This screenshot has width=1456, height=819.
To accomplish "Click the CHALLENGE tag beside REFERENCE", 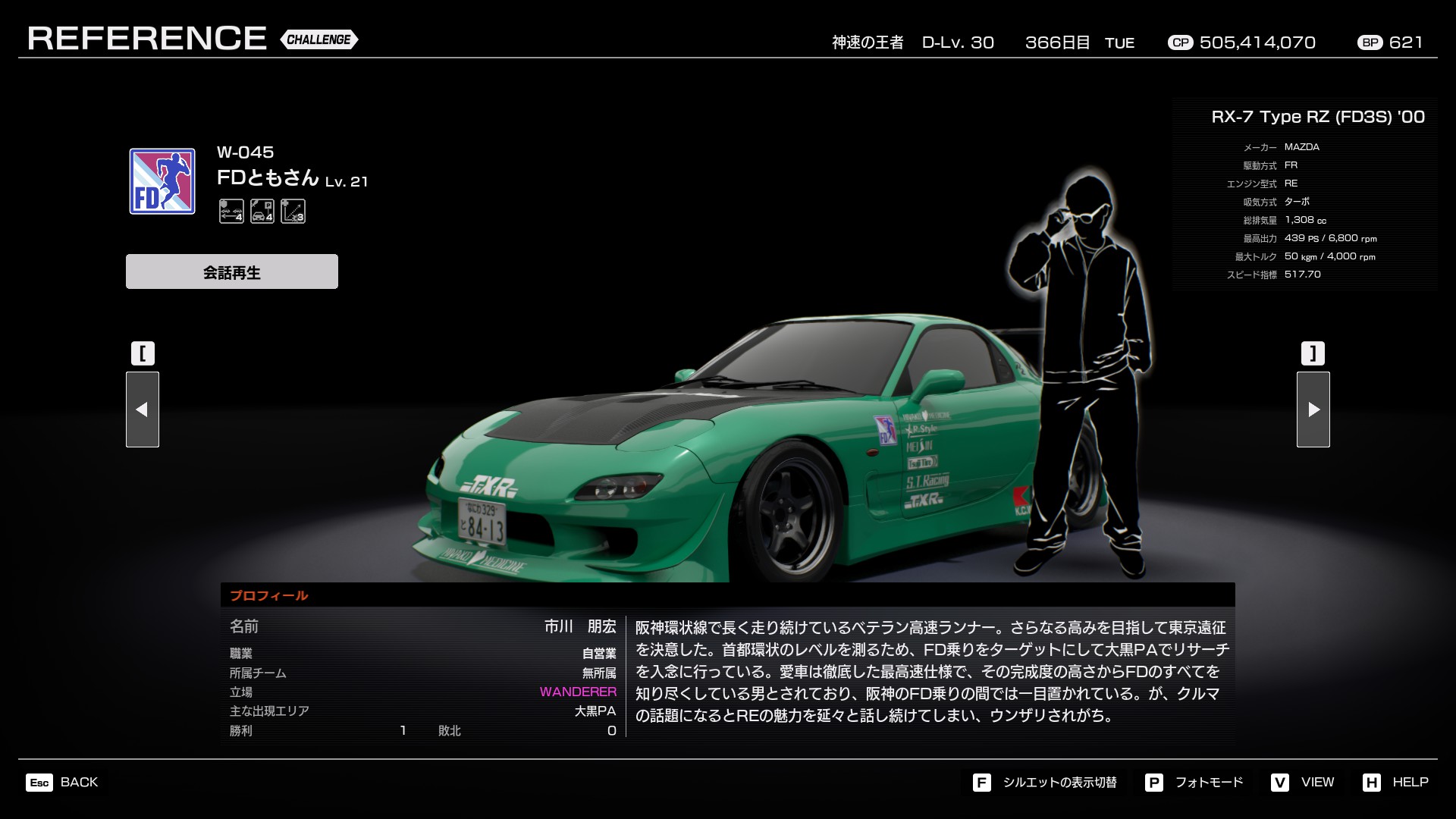I will (x=318, y=39).
